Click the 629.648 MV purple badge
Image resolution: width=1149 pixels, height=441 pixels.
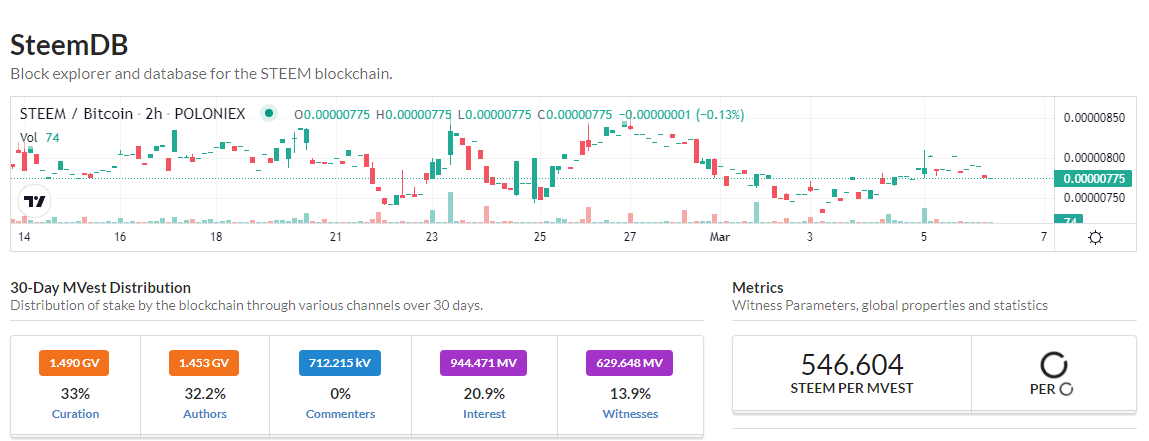pyautogui.click(x=629, y=363)
